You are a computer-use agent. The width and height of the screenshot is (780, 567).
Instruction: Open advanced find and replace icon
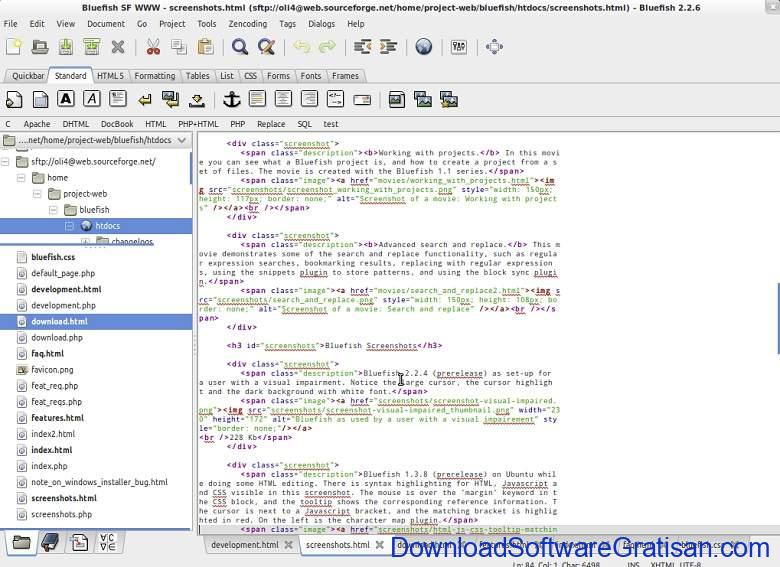[x=266, y=47]
